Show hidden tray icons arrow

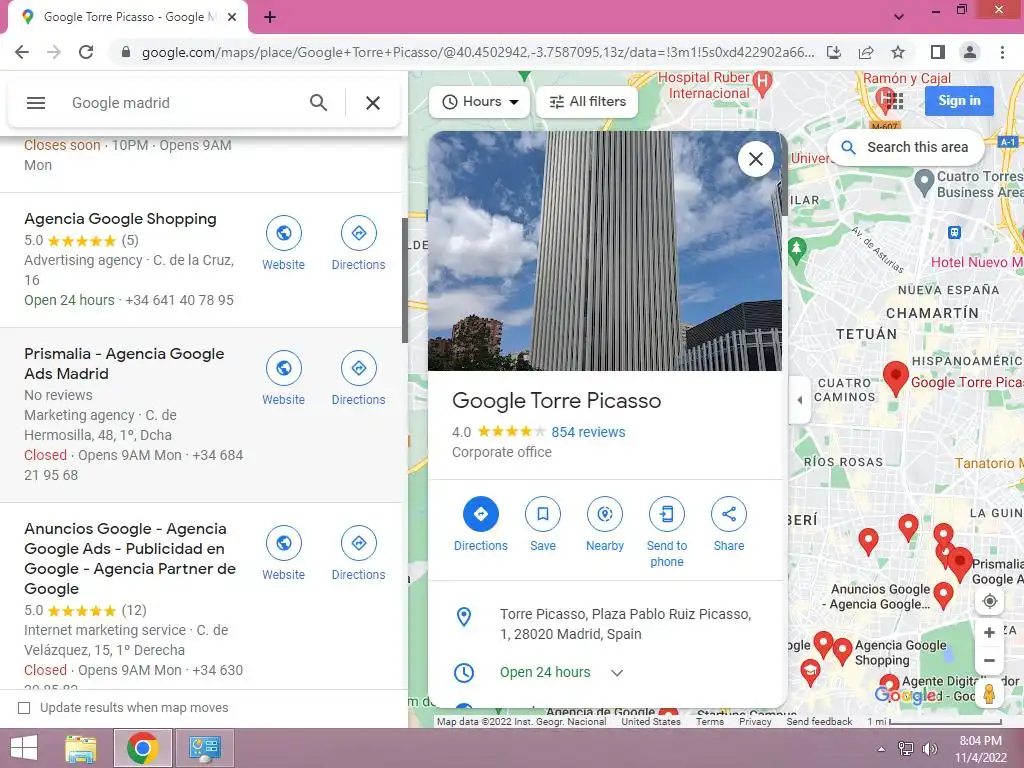point(881,748)
